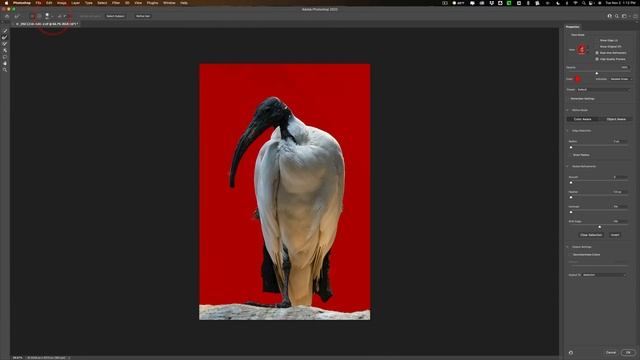640x360 pixels.
Task: Collapse the Refine Mode section
Action: click(x=567, y=110)
